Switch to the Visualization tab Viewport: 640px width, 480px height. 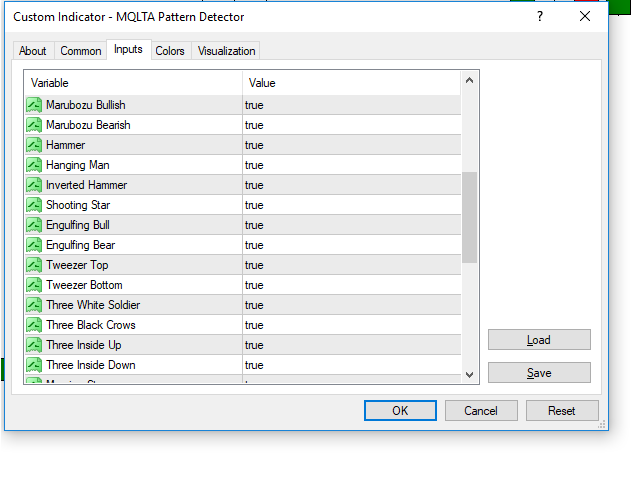227,51
